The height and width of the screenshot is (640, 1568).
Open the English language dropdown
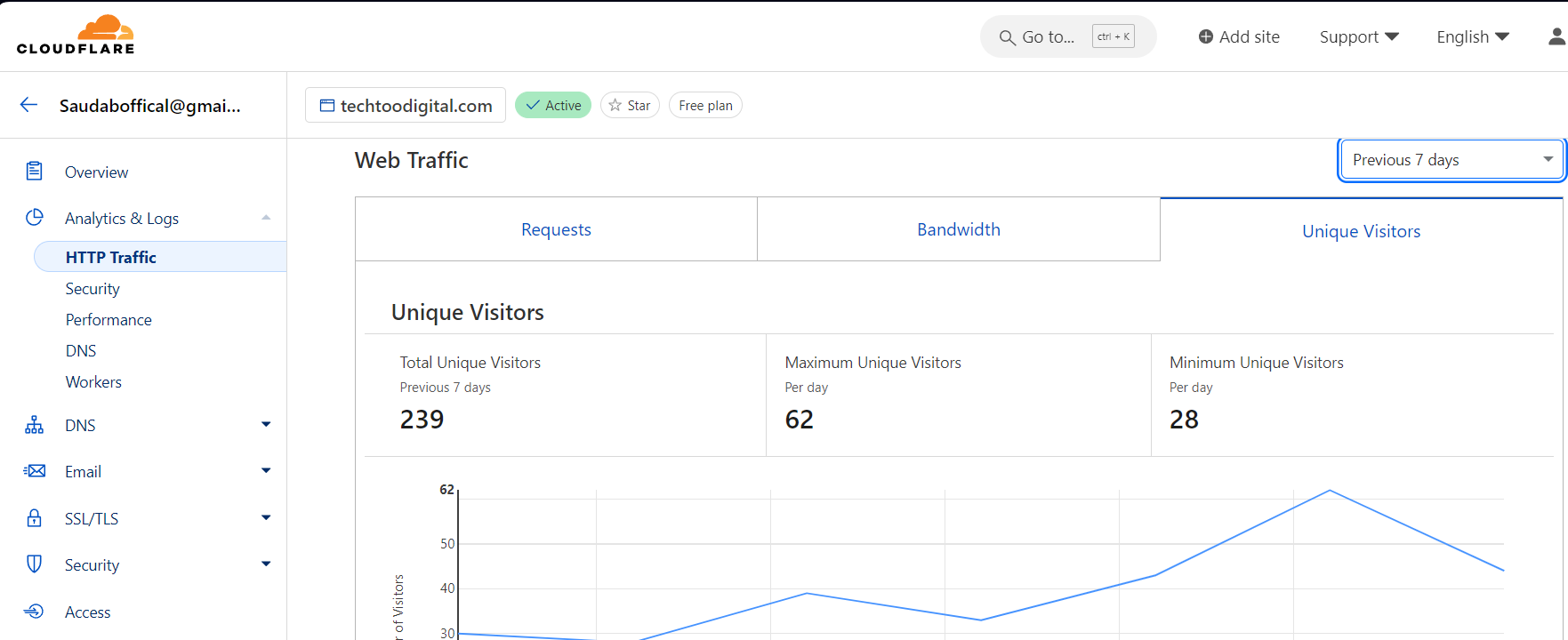pos(1473,36)
